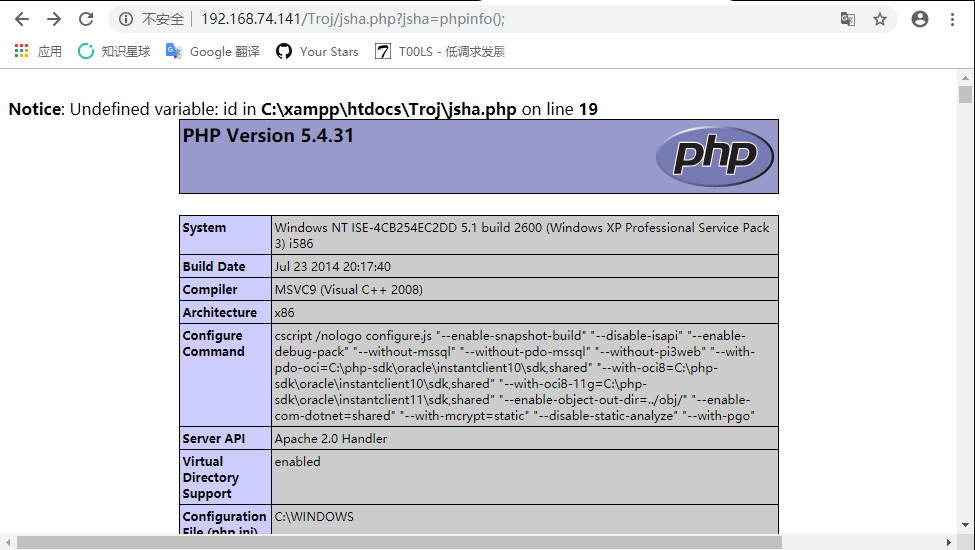Click the horizontal scrollbar right arrow

pyautogui.click(x=951, y=542)
